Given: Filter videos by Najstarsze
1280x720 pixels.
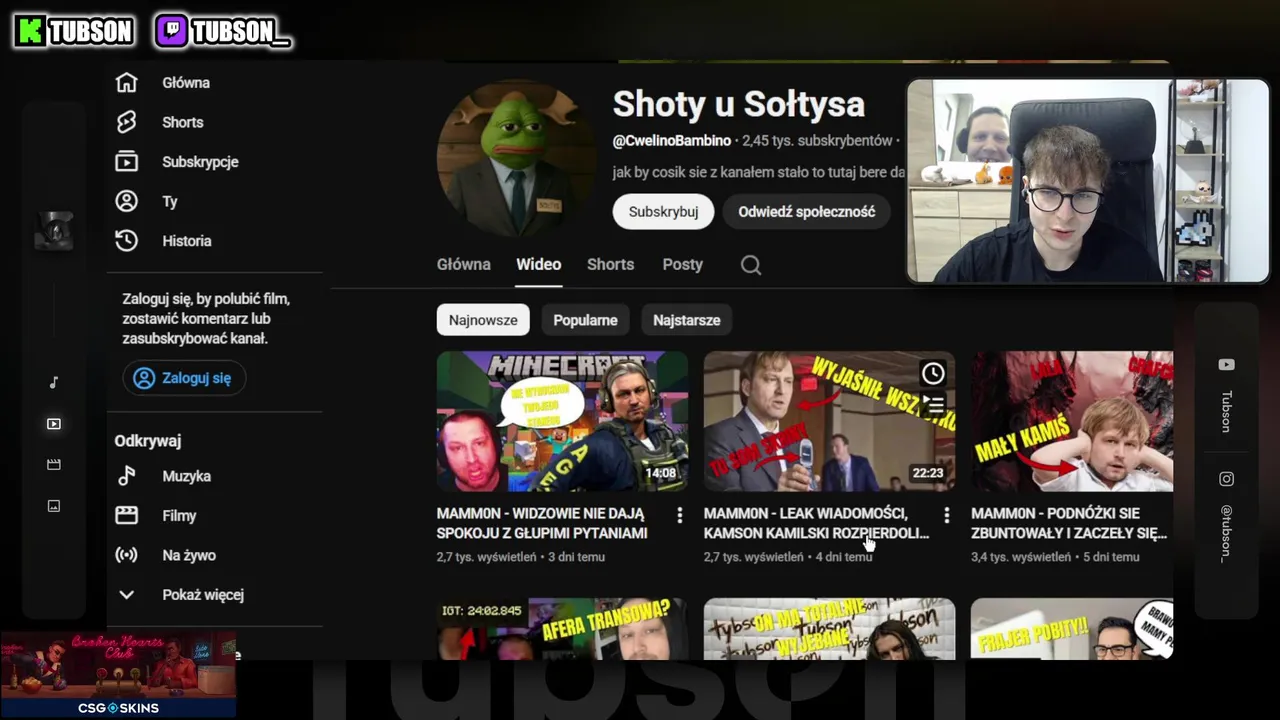Looking at the screenshot, I should [x=686, y=320].
